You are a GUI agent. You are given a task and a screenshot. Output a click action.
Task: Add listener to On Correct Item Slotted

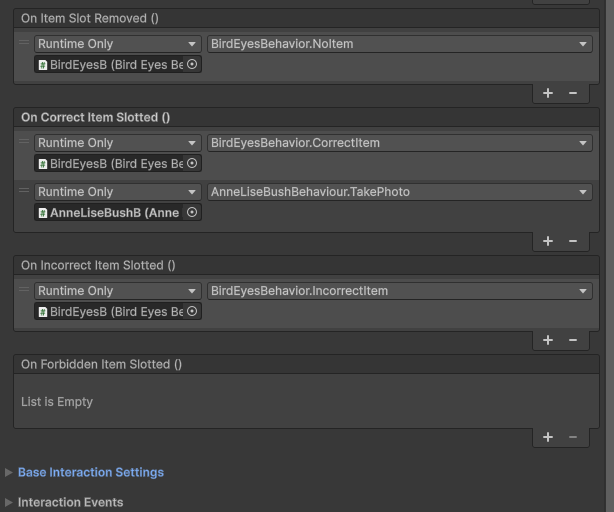548,240
